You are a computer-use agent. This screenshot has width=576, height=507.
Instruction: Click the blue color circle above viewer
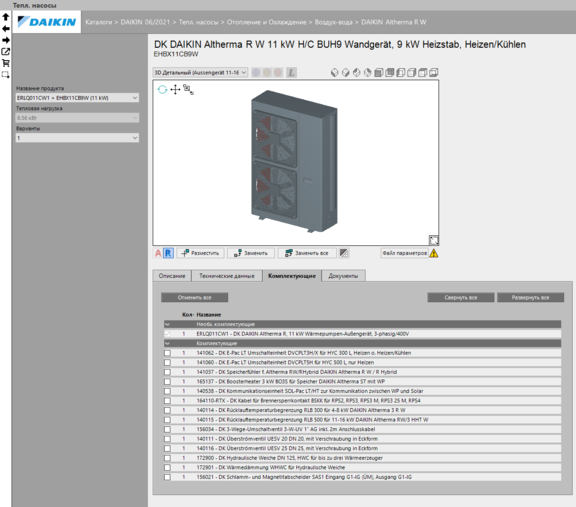click(256, 72)
